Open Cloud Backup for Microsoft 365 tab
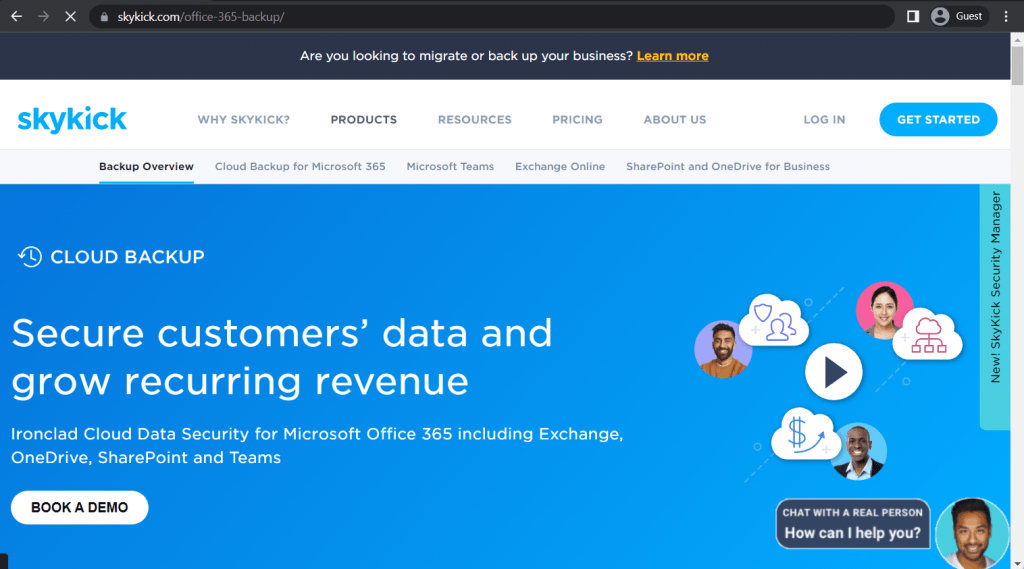The height and width of the screenshot is (569, 1024). [300, 167]
